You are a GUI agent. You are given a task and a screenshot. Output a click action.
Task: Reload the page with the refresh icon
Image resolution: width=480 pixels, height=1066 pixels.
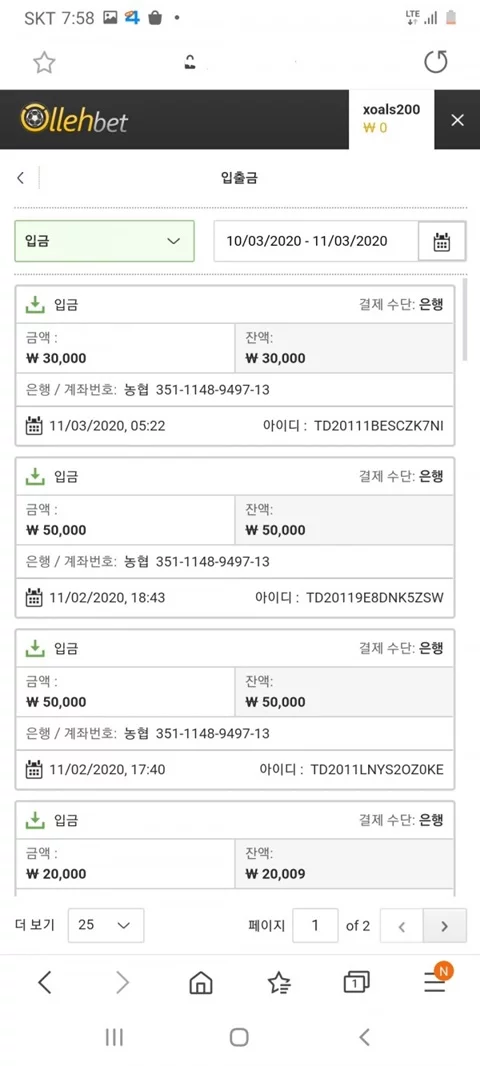(436, 62)
